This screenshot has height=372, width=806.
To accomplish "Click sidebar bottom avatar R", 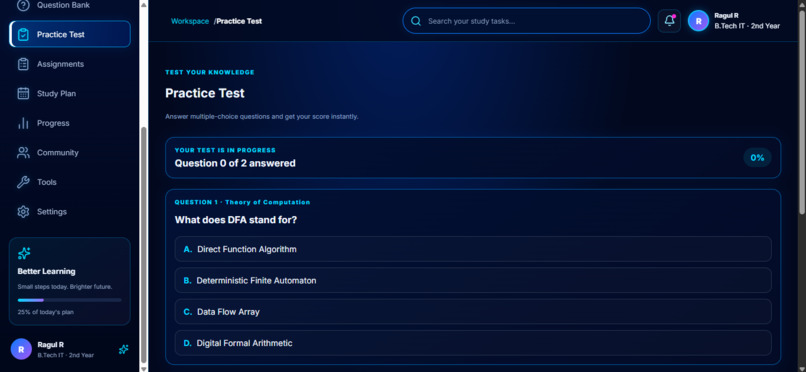I will pyautogui.click(x=21, y=349).
